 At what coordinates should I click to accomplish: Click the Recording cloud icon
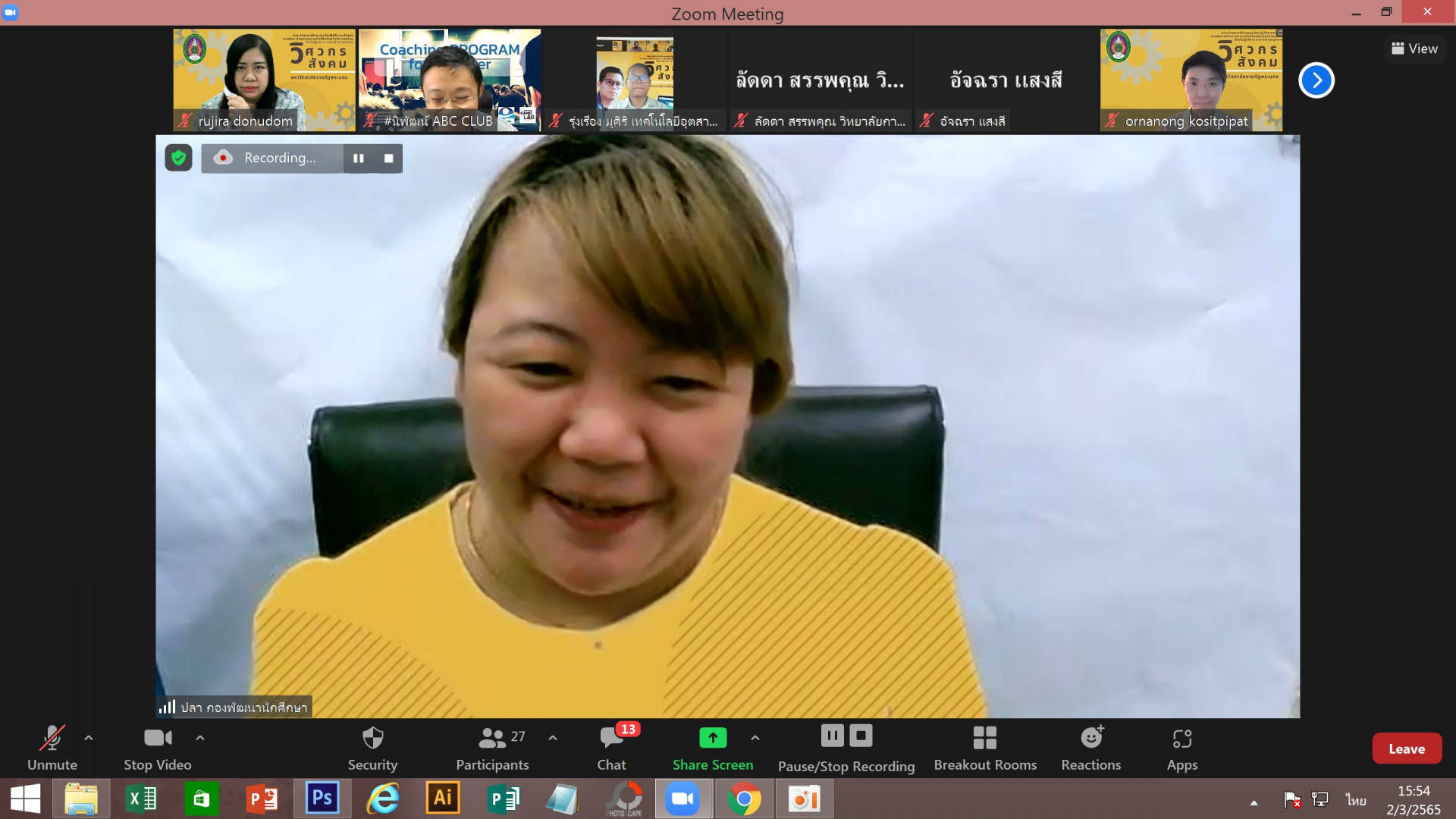click(x=223, y=158)
